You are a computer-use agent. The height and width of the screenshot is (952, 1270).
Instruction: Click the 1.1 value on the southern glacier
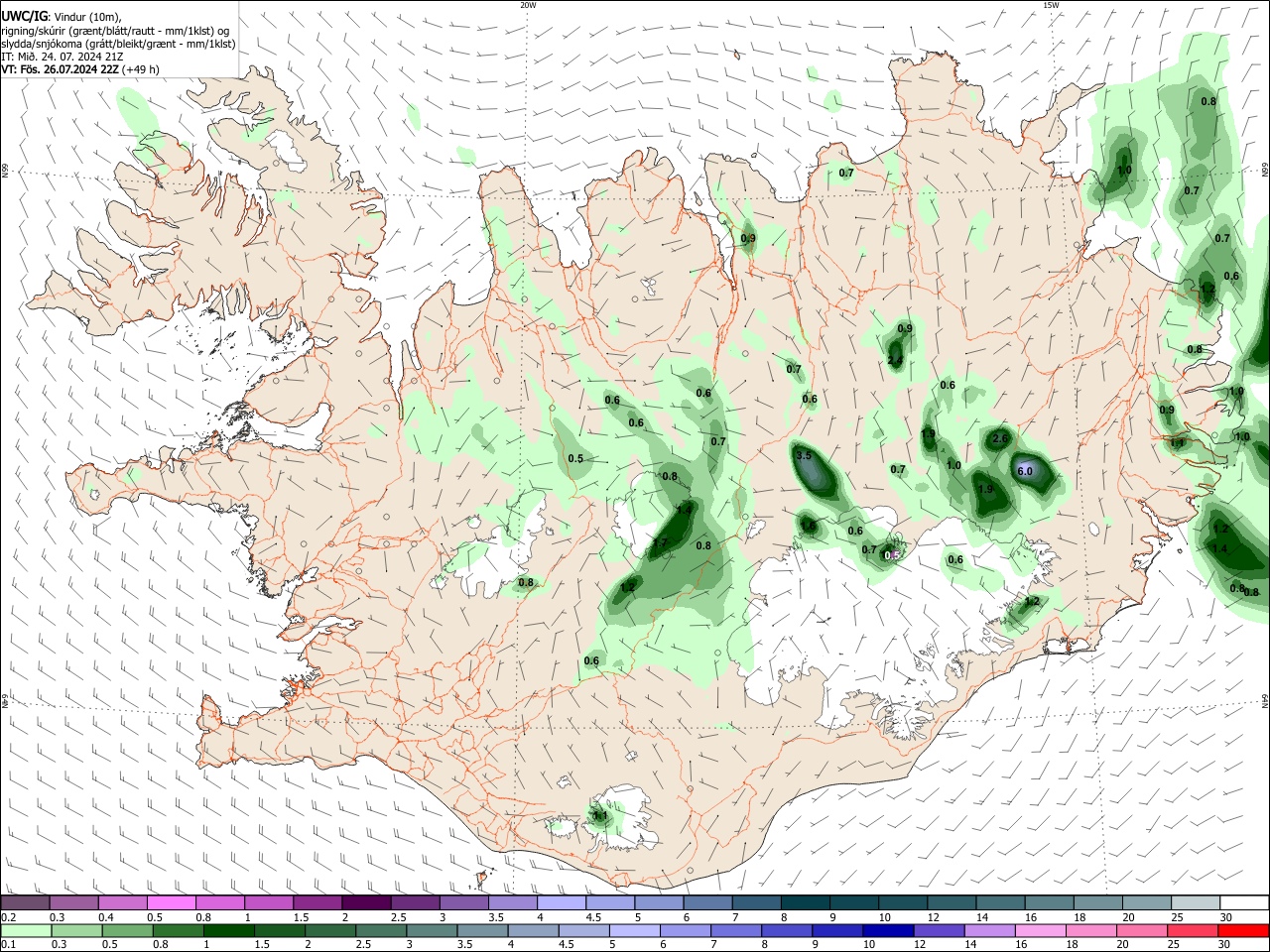click(600, 815)
